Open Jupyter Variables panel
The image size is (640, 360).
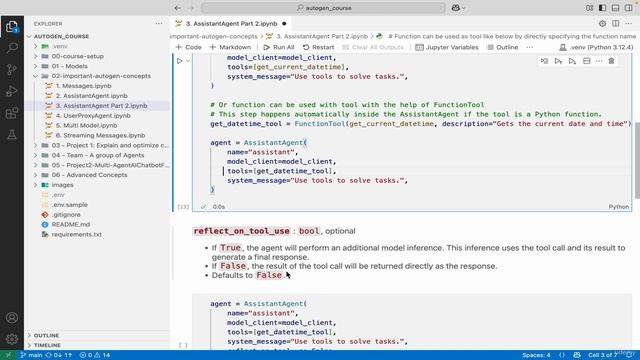pos(447,47)
